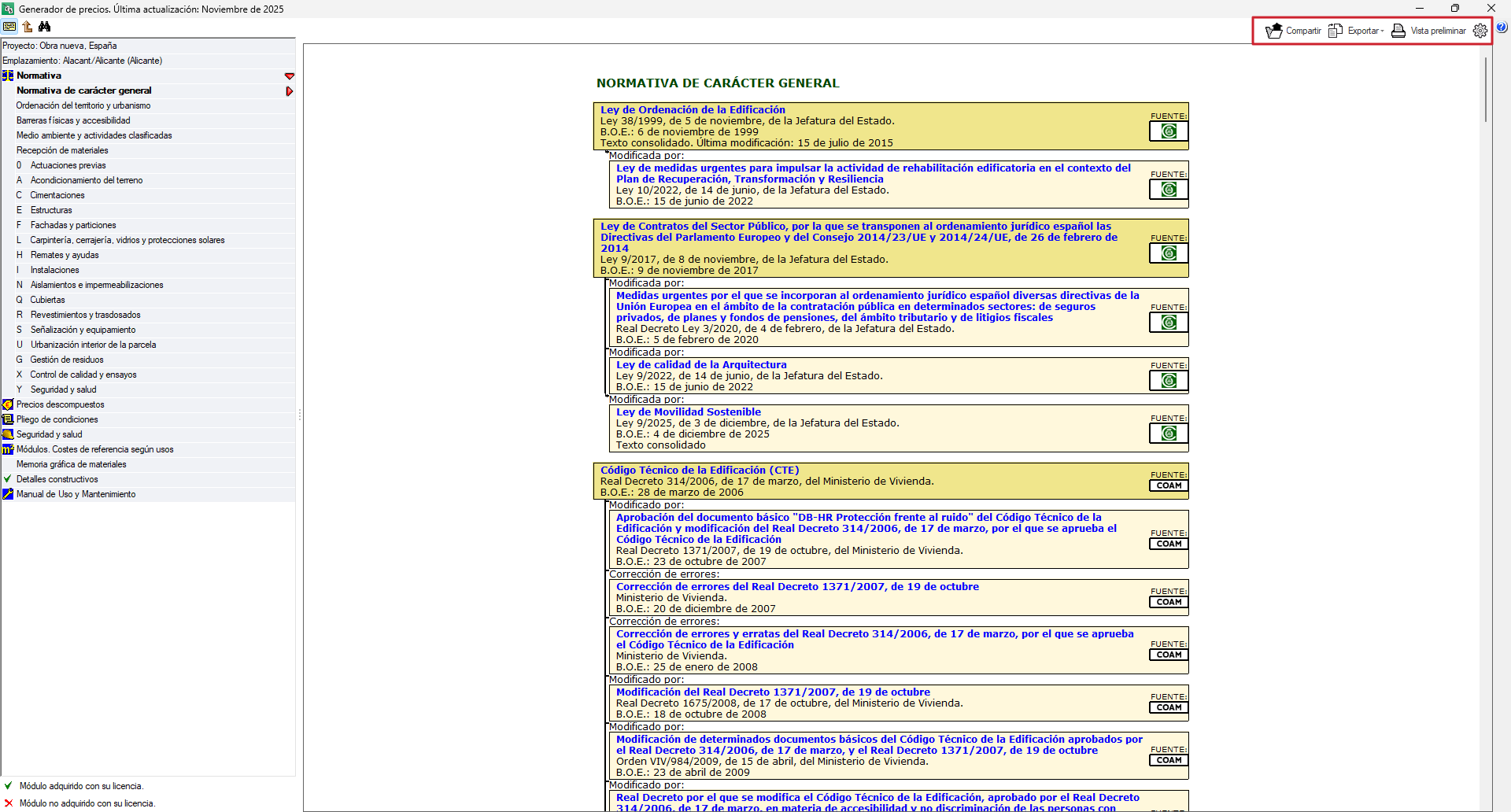This screenshot has height=812, width=1511.
Task: Click the Manual de Uso y Mantenimiento icon
Action: coord(8,494)
